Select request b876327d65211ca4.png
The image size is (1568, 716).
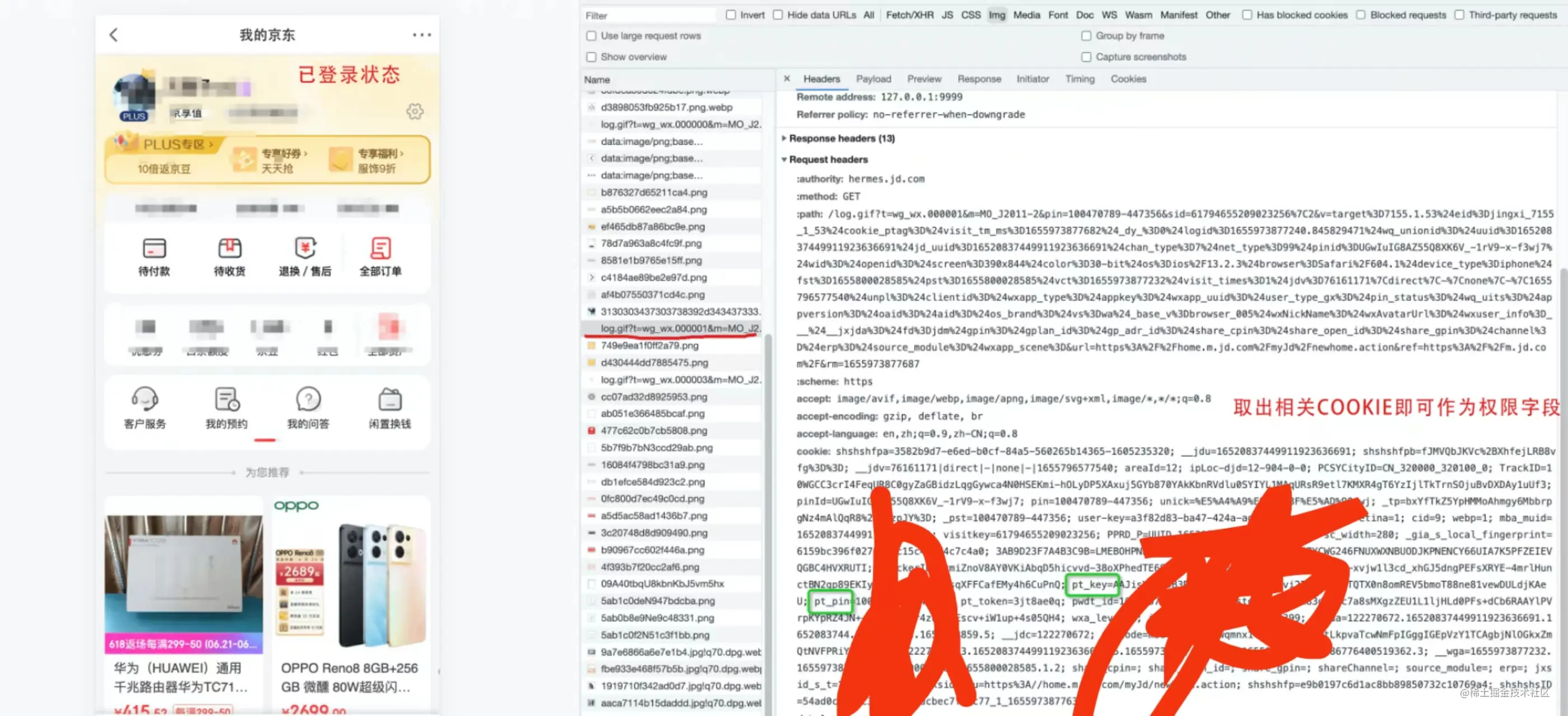[672, 192]
